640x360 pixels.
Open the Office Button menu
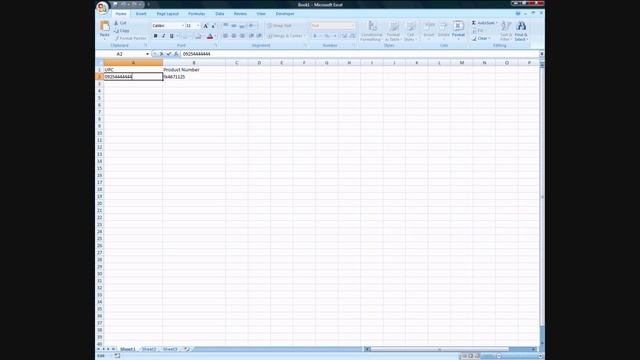click(102, 7)
